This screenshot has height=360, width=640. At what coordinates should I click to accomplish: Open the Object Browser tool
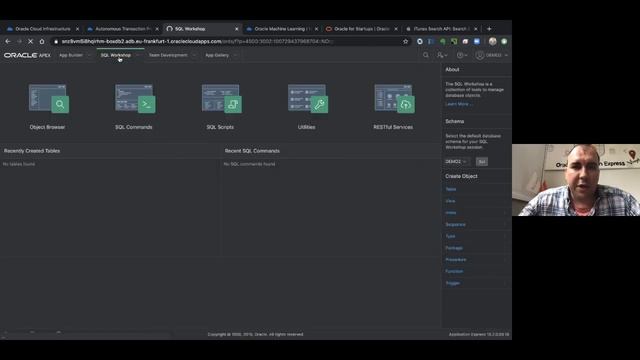point(47,107)
